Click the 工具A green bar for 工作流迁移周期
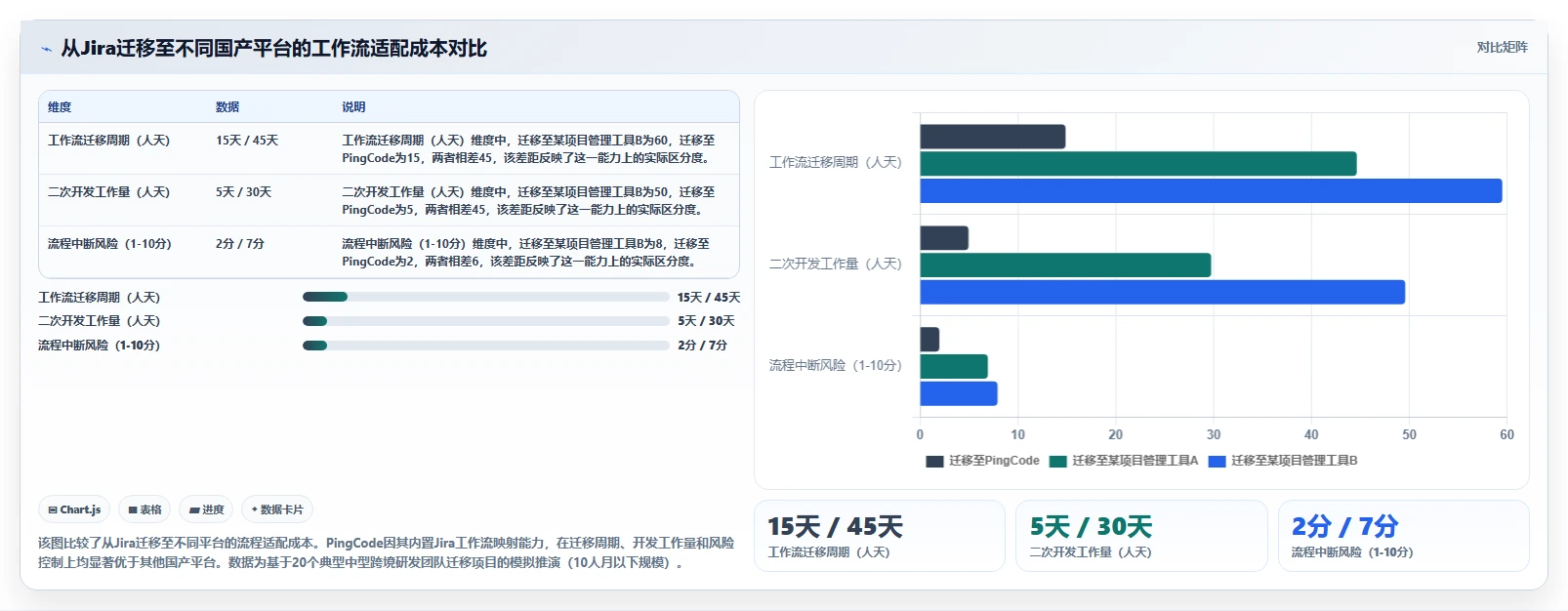This screenshot has width=1568, height=611. 1138,164
